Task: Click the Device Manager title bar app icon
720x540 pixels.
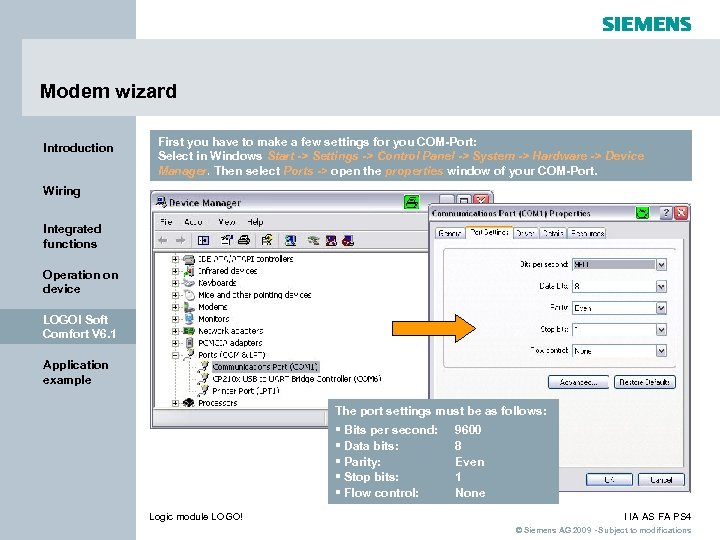Action: coord(161,202)
